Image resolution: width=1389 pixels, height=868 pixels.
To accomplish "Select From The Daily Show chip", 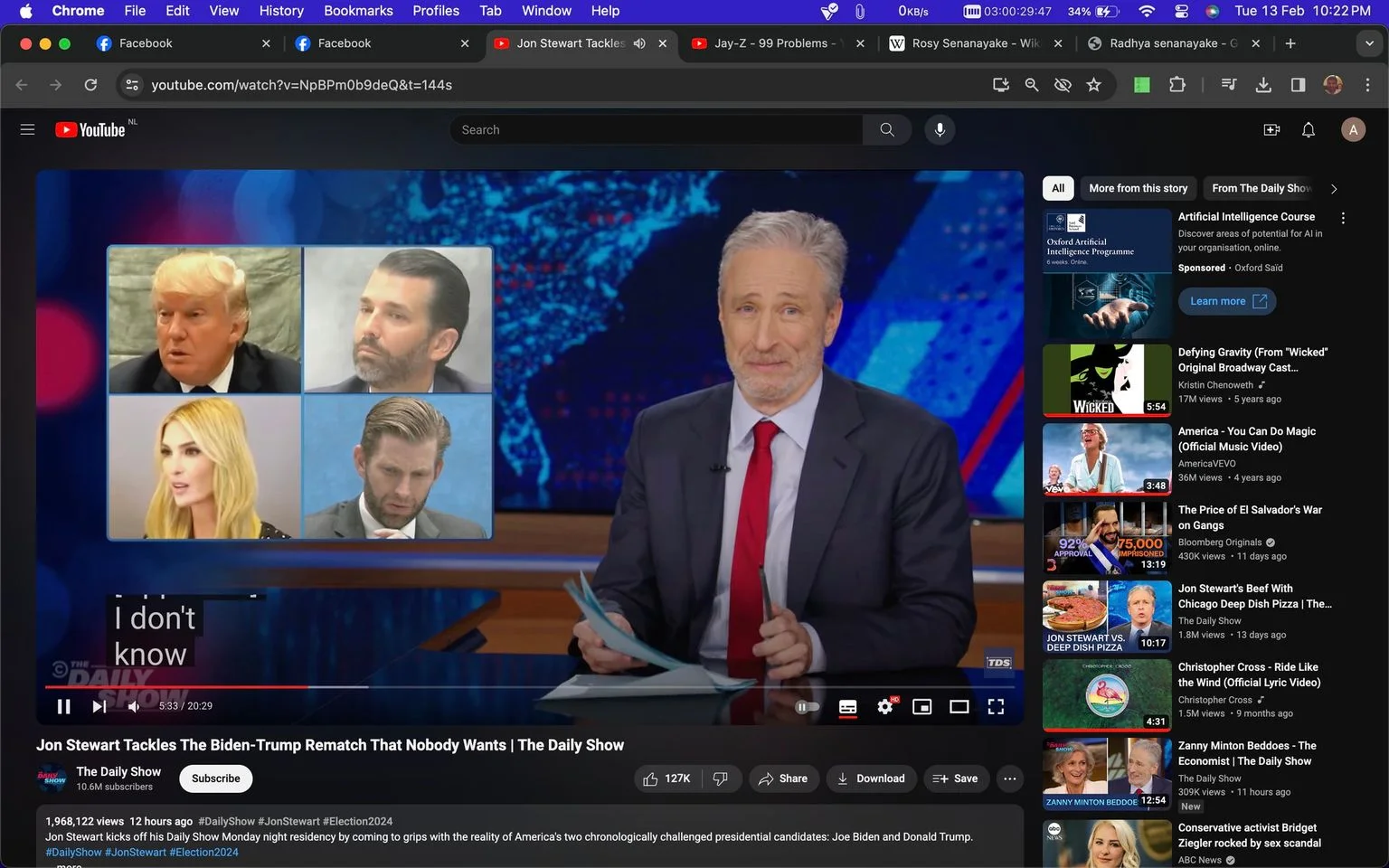I will [1261, 188].
